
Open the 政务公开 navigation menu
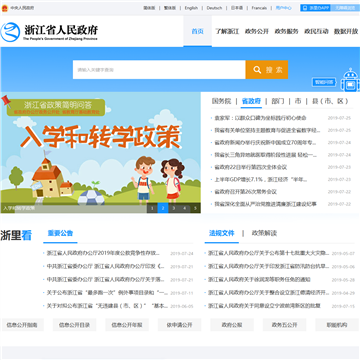[257, 32]
